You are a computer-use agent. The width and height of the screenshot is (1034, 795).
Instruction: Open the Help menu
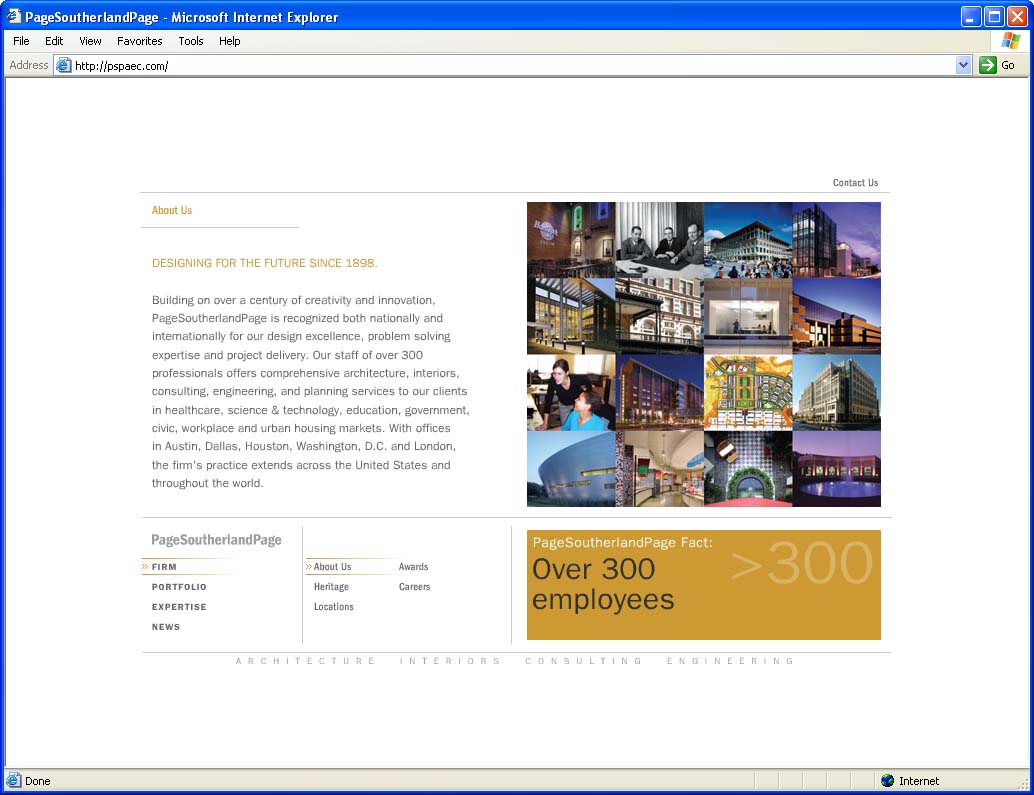[x=229, y=41]
